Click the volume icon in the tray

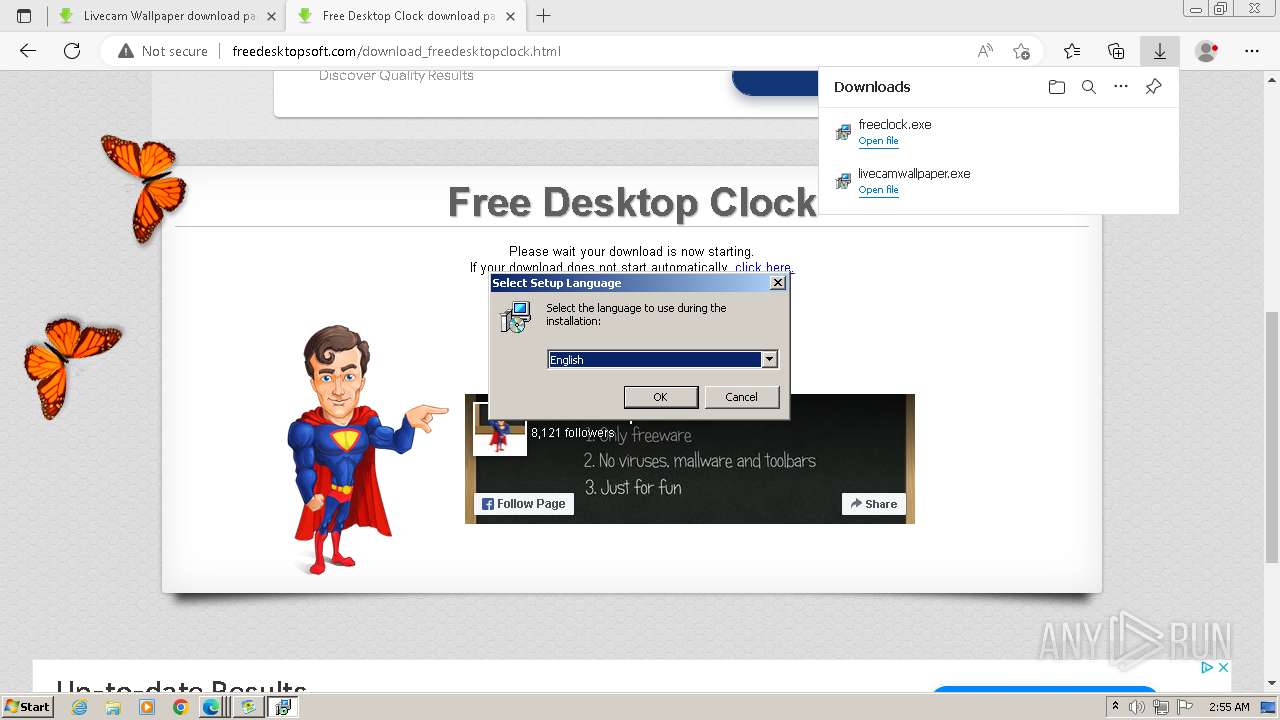[x=1138, y=707]
